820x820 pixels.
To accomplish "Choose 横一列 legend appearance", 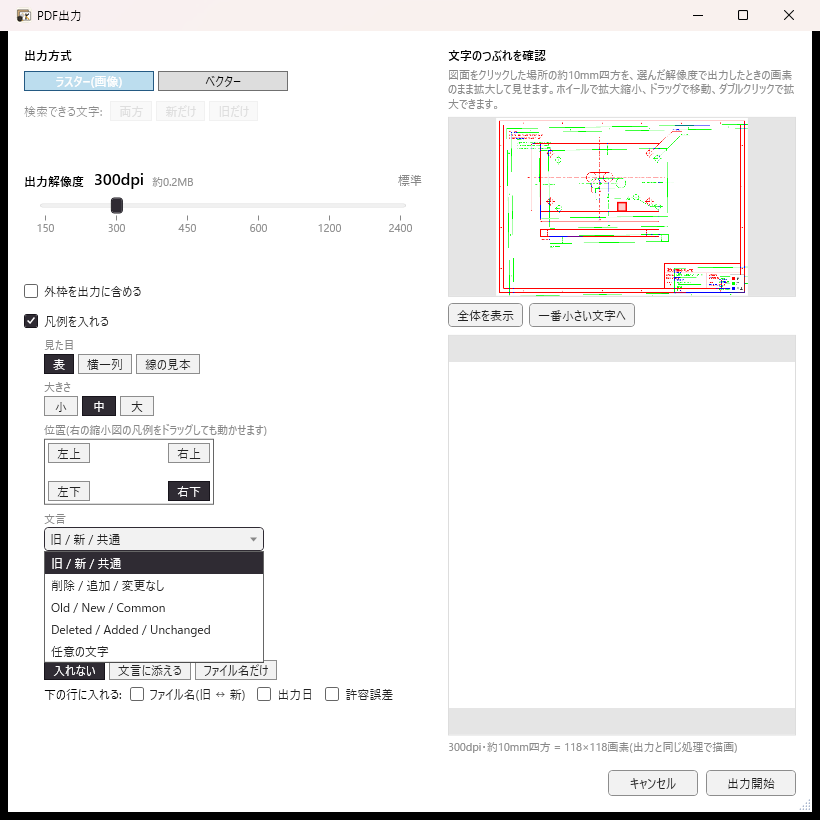I will 105,364.
